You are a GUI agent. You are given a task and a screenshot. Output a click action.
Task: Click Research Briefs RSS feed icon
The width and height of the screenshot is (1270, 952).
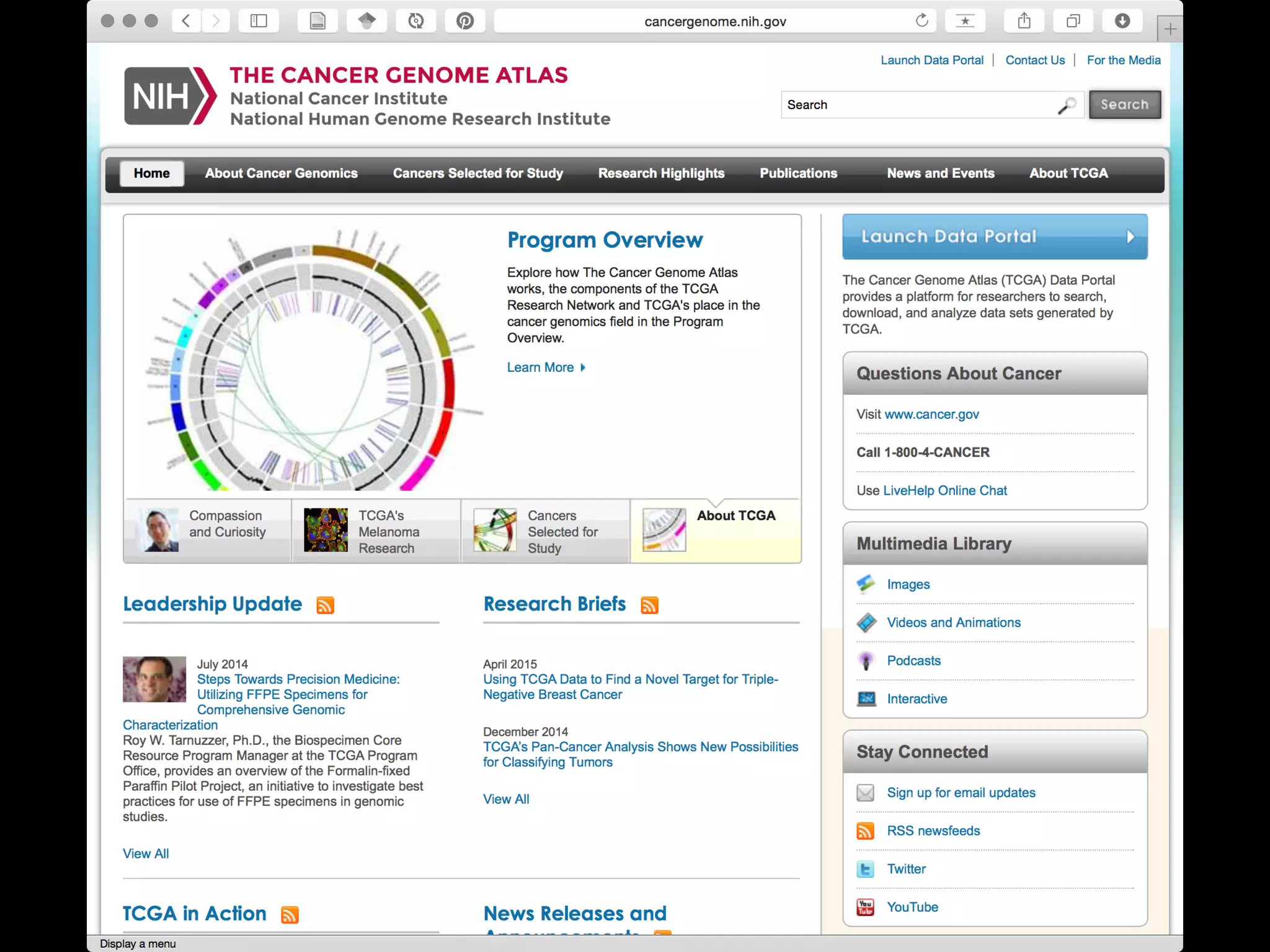click(x=649, y=605)
